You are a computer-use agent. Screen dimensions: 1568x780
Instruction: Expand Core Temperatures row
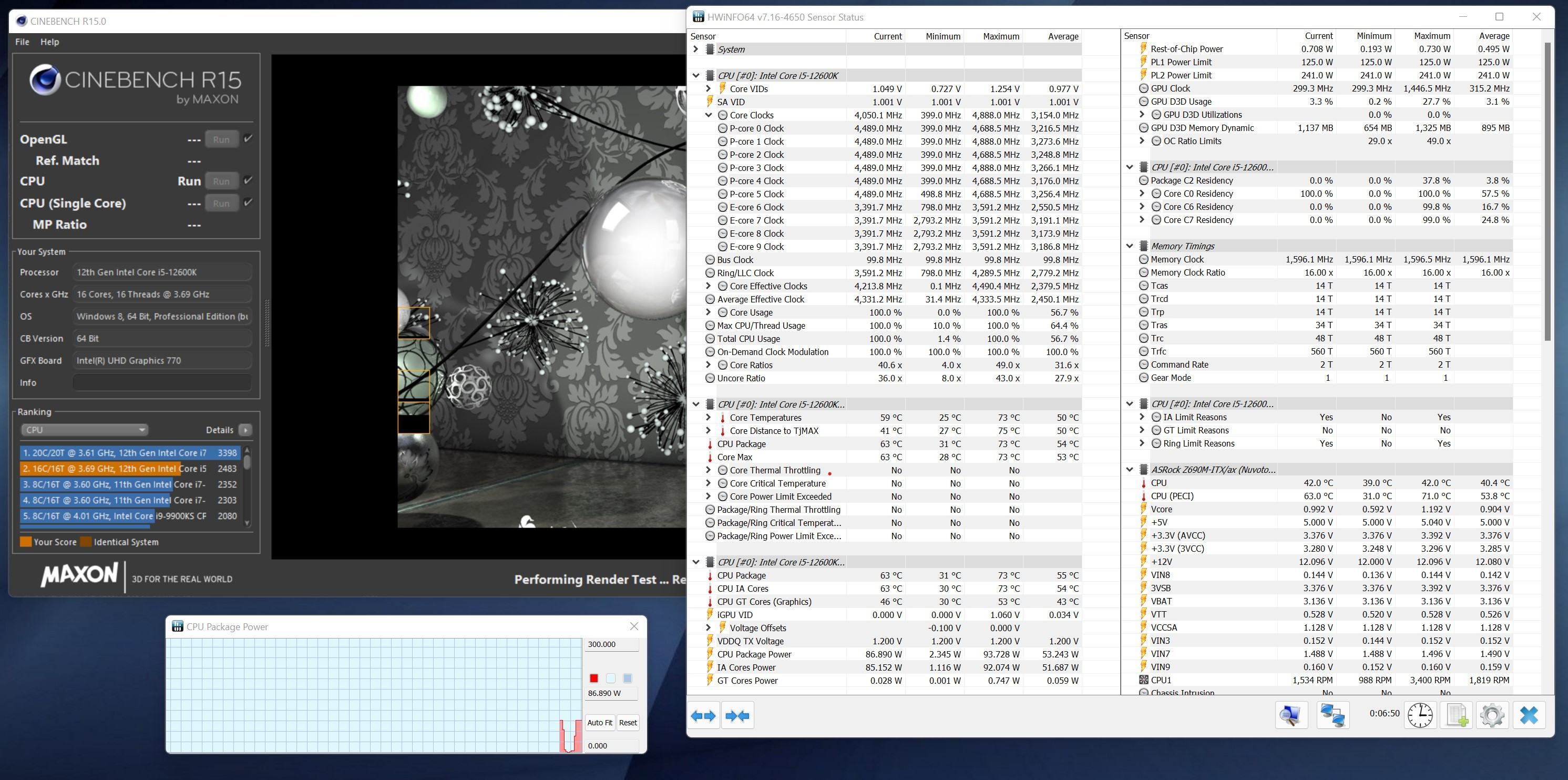pyautogui.click(x=709, y=418)
